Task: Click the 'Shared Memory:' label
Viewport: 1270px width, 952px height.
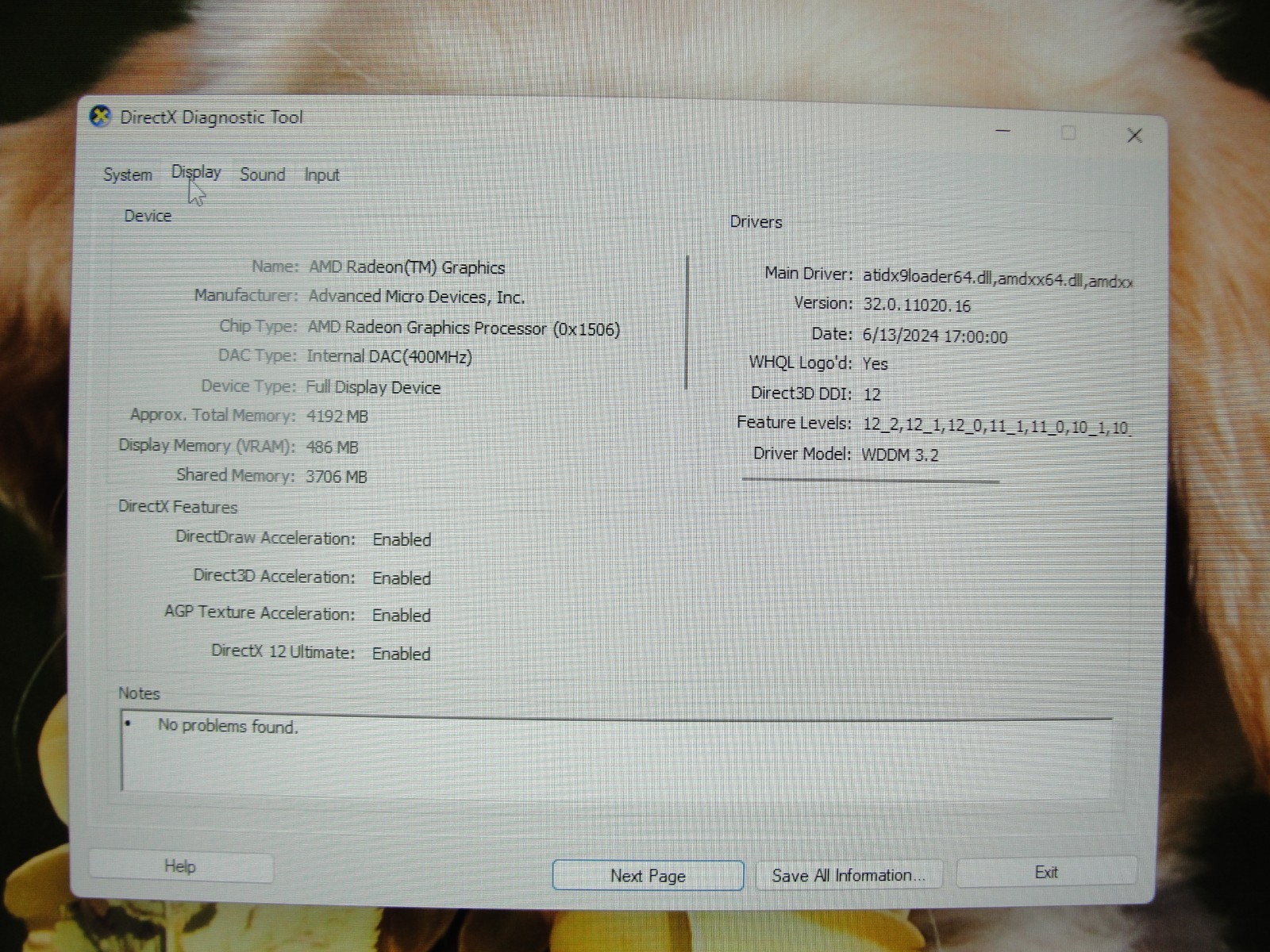Action: [236, 475]
